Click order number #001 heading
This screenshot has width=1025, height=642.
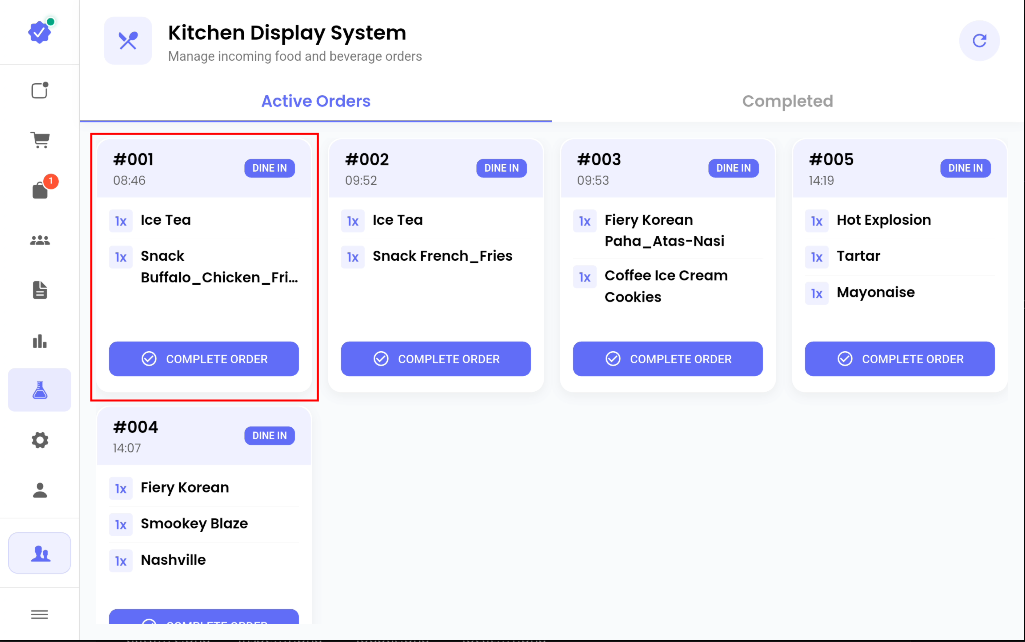pos(133,160)
